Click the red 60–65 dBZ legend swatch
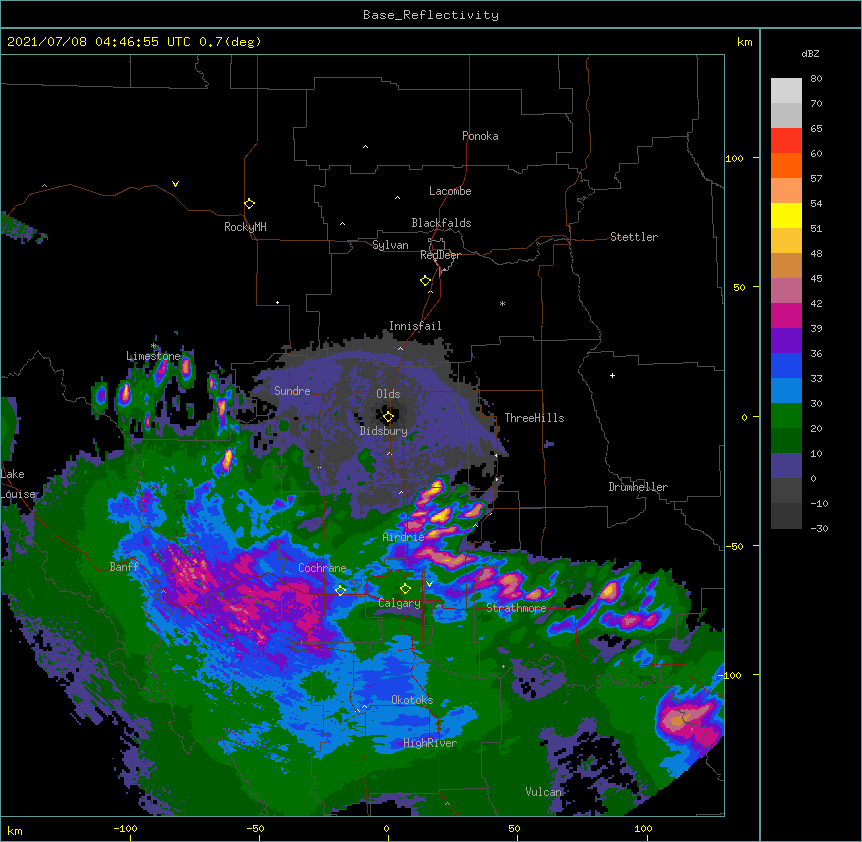This screenshot has width=862, height=842. pyautogui.click(x=786, y=141)
